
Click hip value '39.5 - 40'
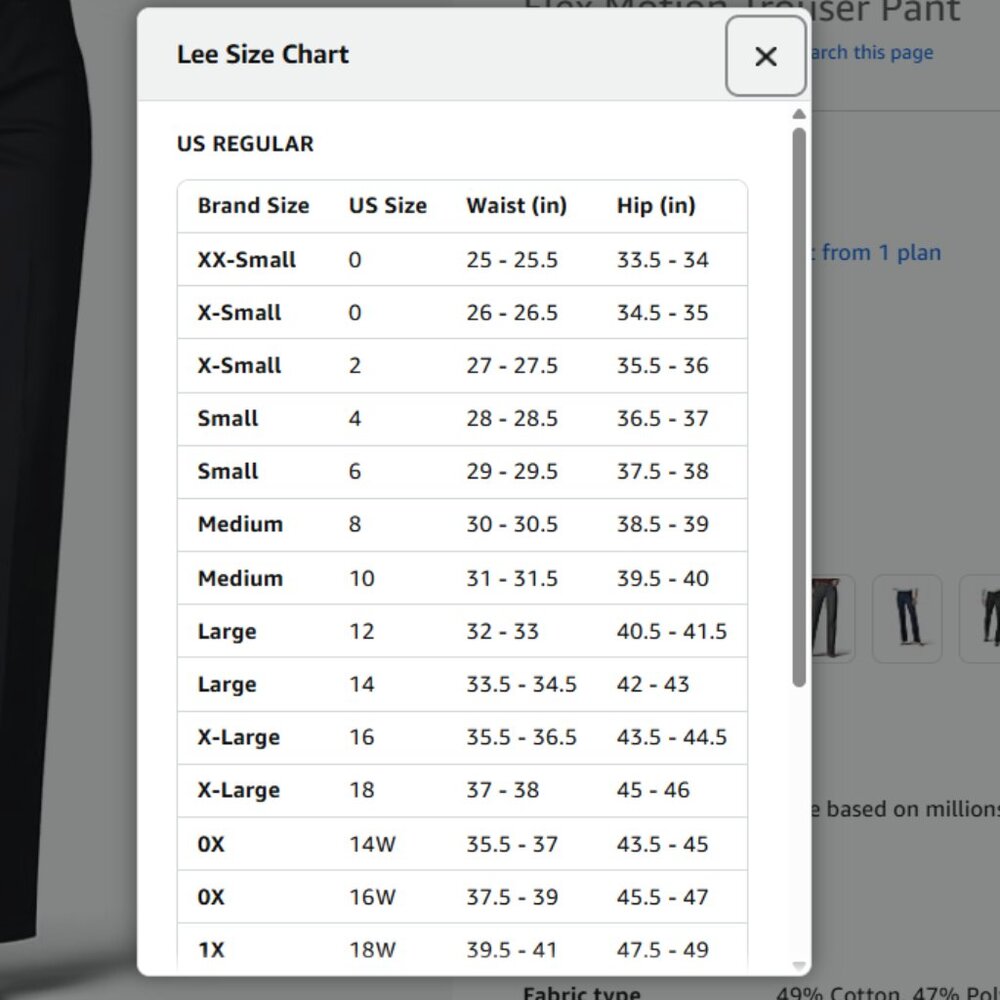[x=663, y=578]
